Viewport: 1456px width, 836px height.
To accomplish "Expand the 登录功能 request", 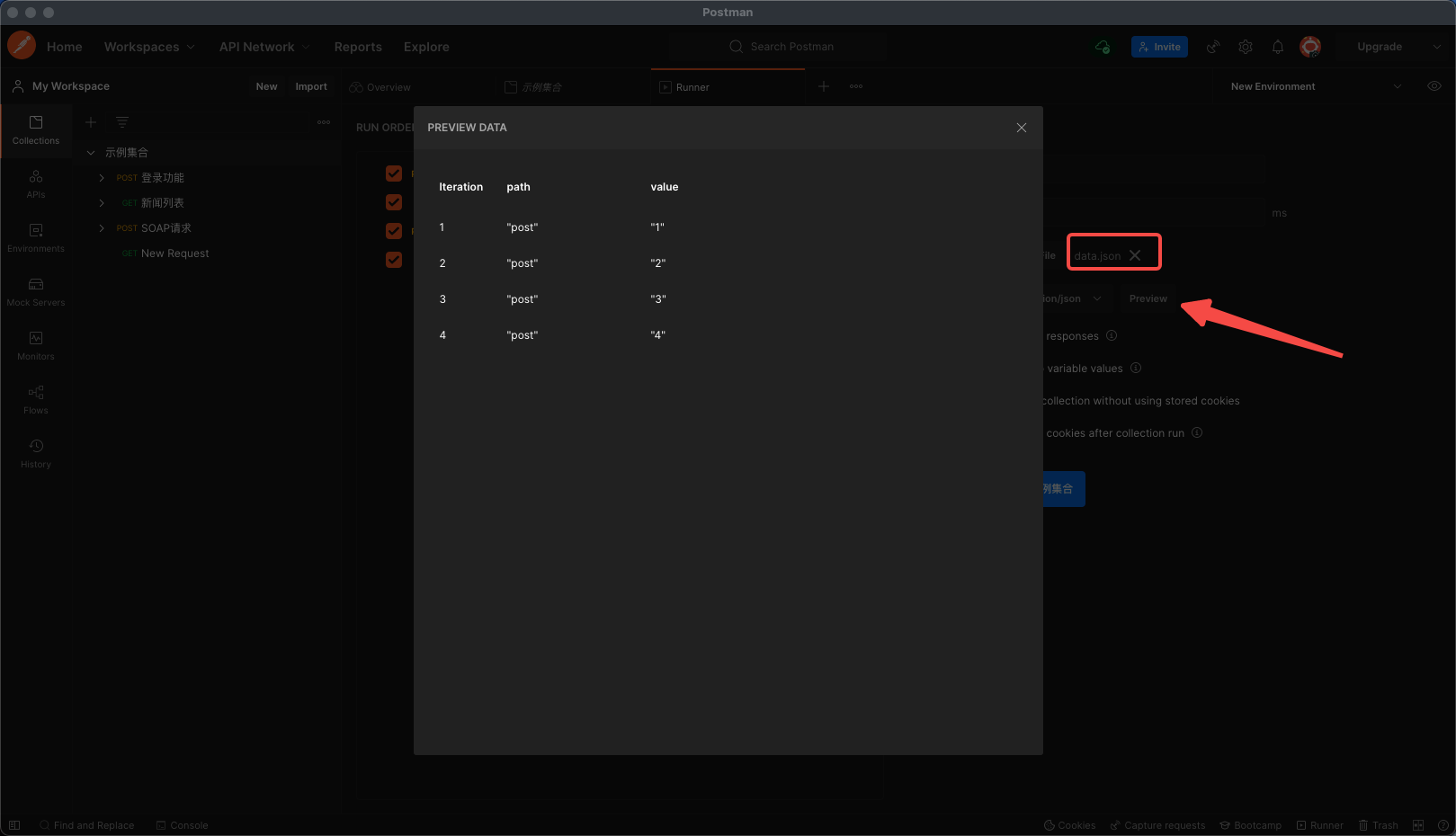I will [x=102, y=178].
